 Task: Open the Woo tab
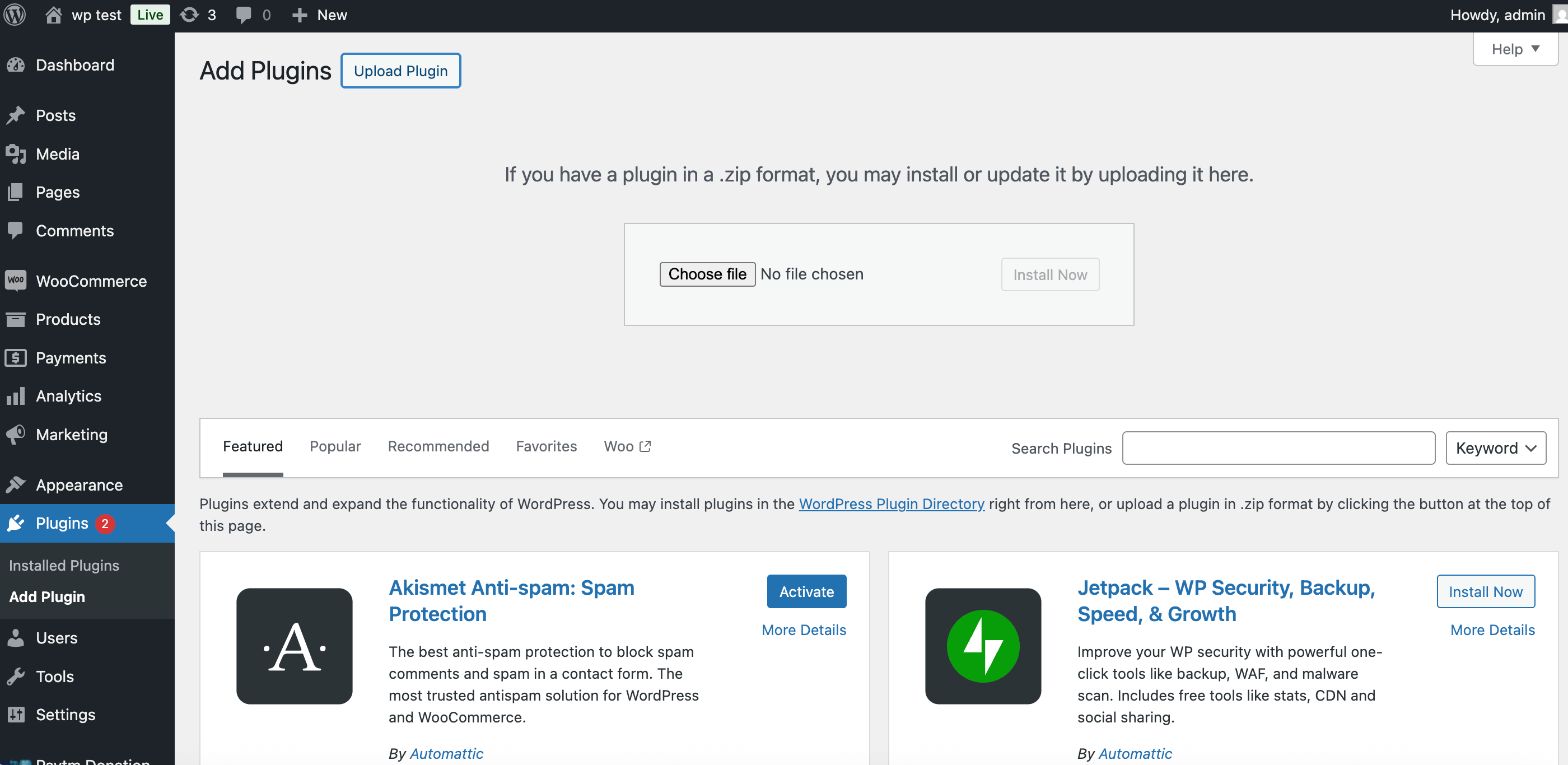coord(627,446)
